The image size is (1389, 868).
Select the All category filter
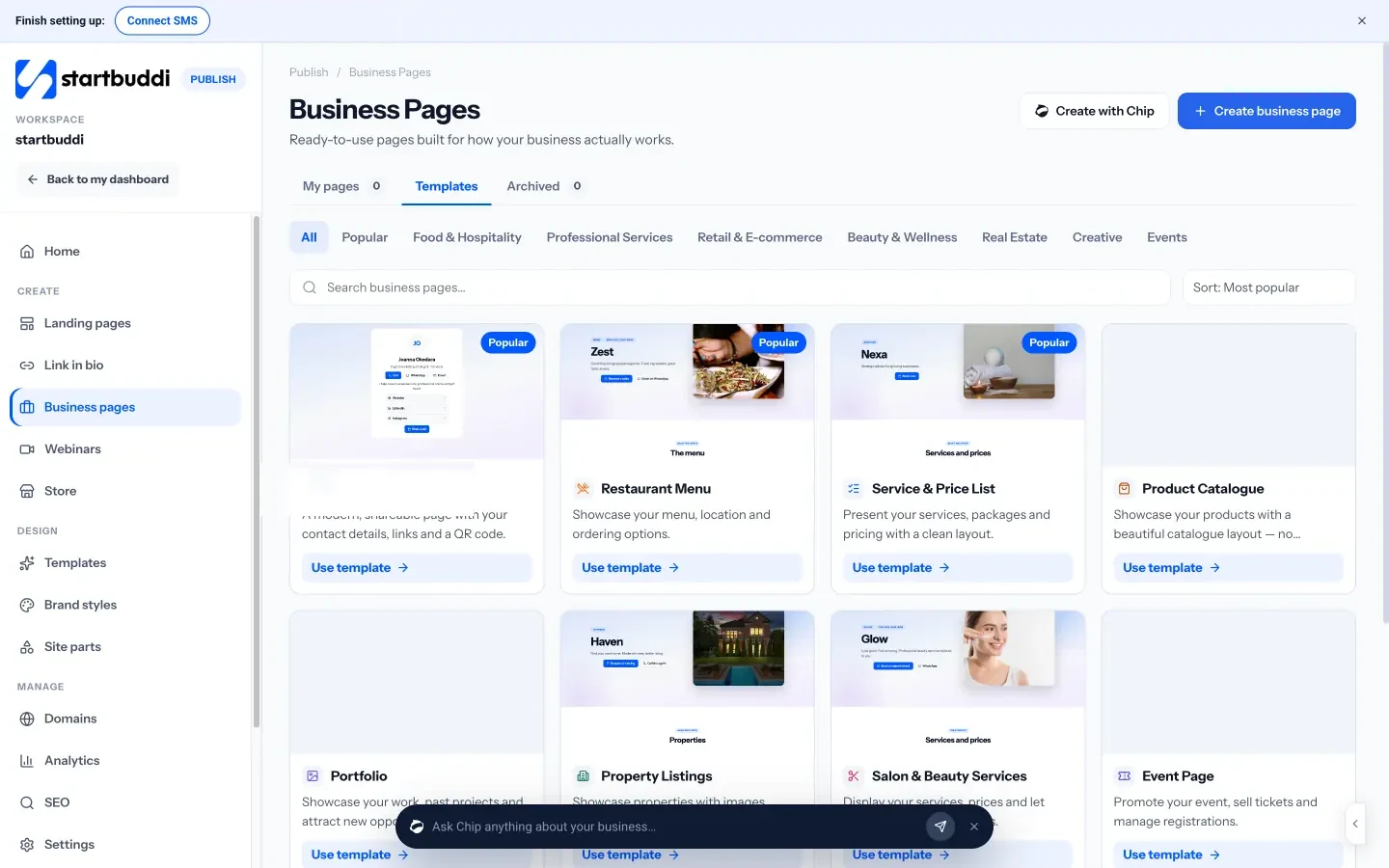309,237
